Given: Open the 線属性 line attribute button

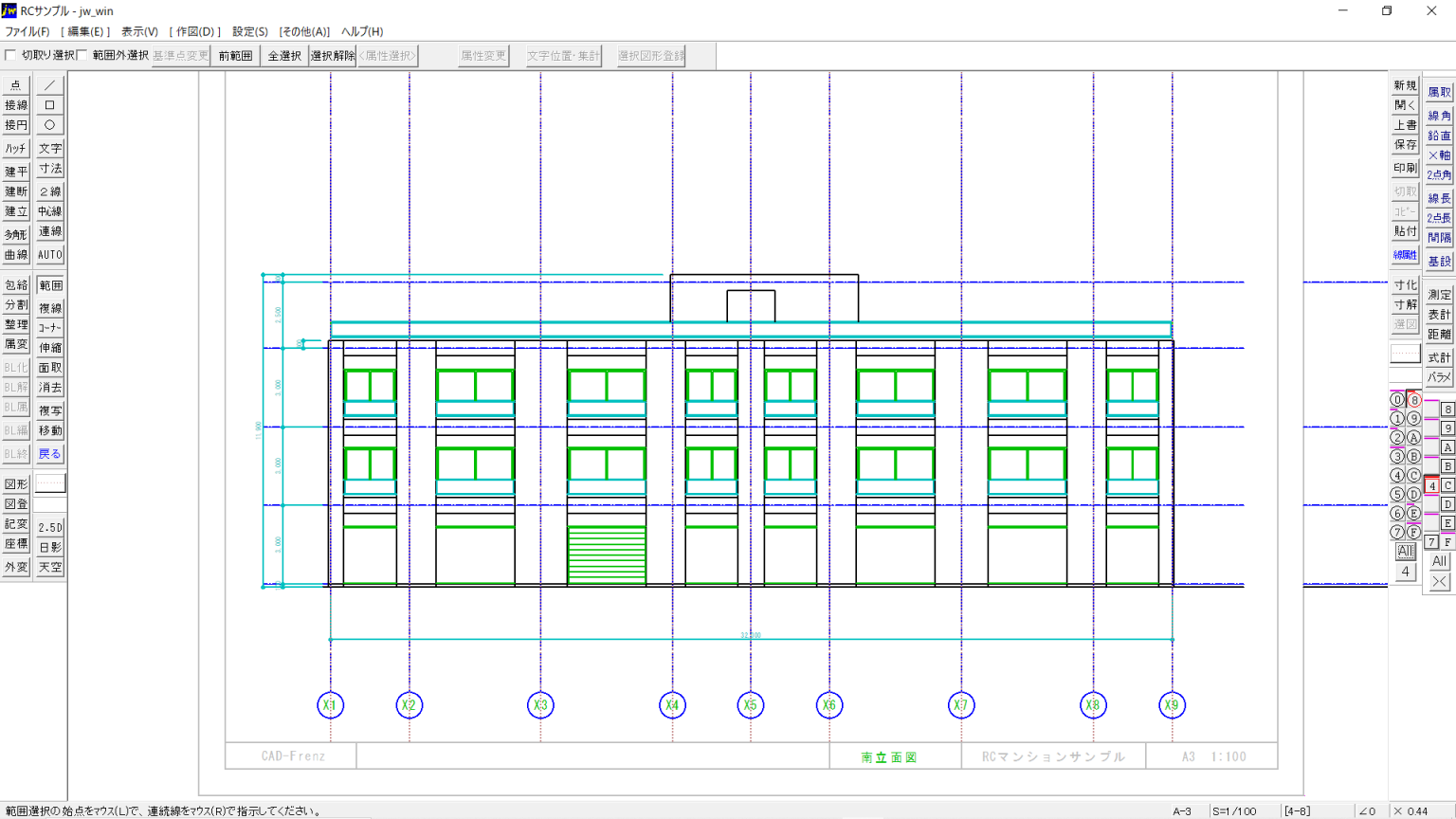Looking at the screenshot, I should (x=1405, y=255).
